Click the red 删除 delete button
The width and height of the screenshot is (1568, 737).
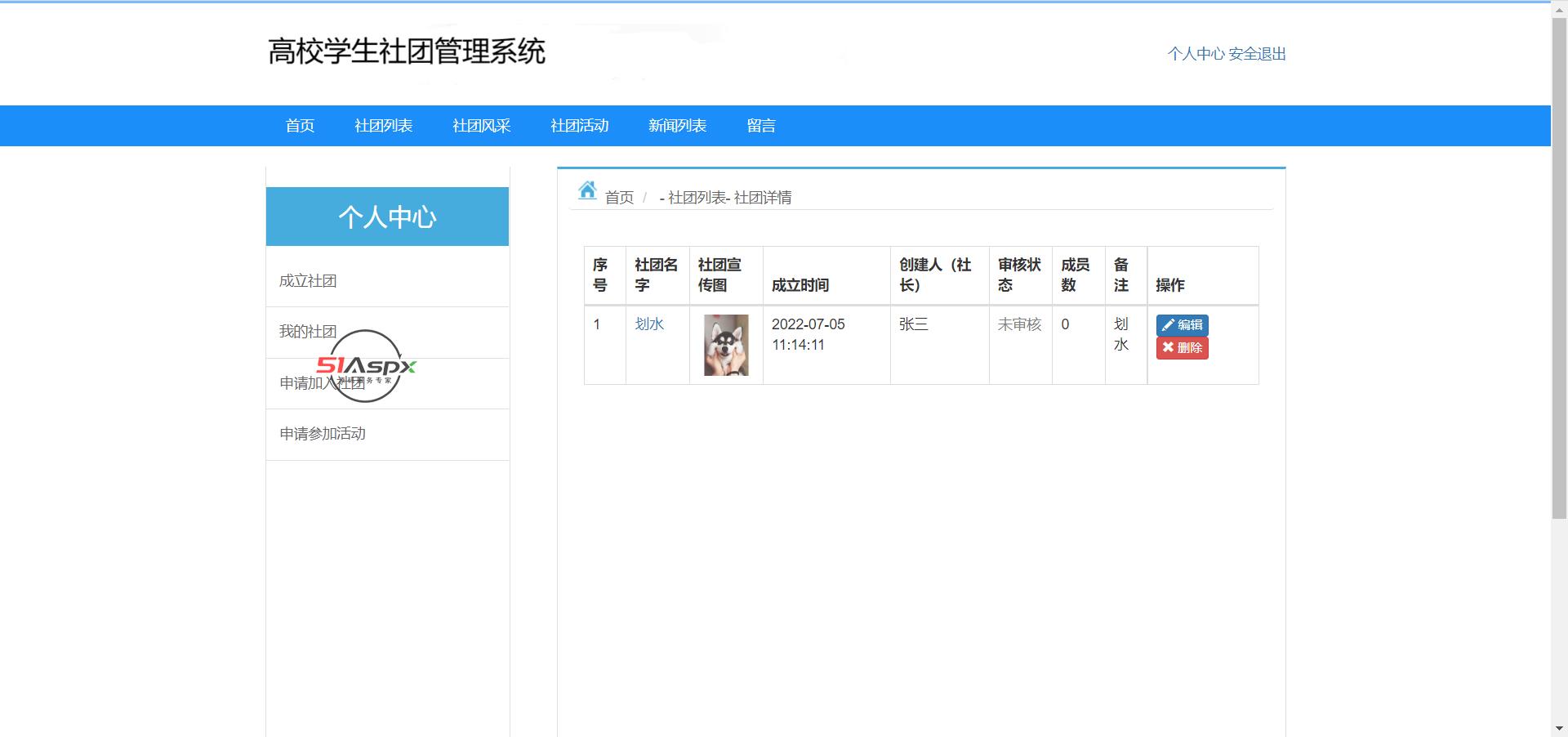coord(1182,348)
